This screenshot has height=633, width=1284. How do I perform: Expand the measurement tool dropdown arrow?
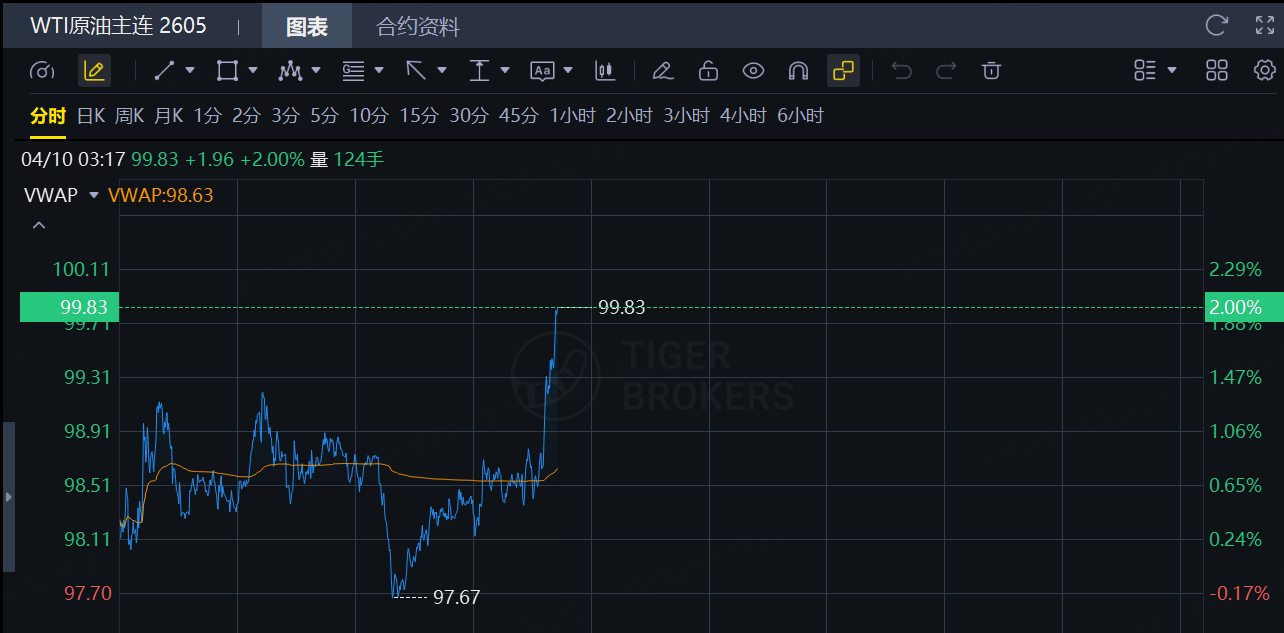point(505,71)
